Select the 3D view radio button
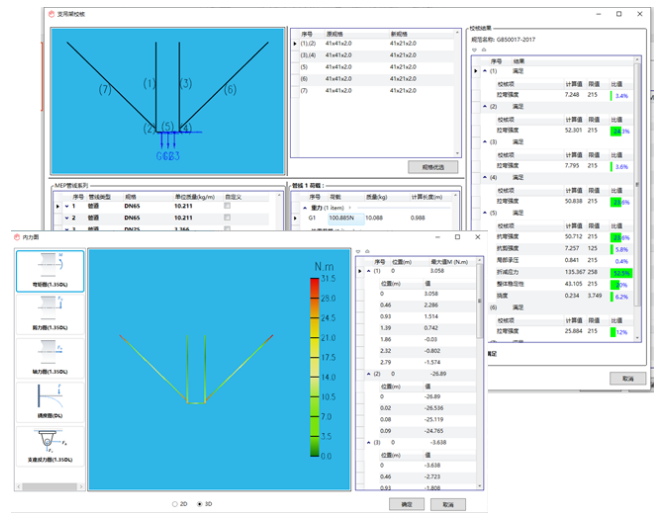Viewport: 663px width, 531px height. tap(199, 504)
